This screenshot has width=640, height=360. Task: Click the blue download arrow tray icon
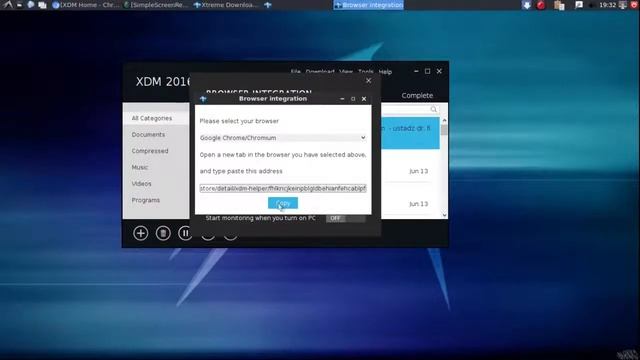tap(526, 5)
